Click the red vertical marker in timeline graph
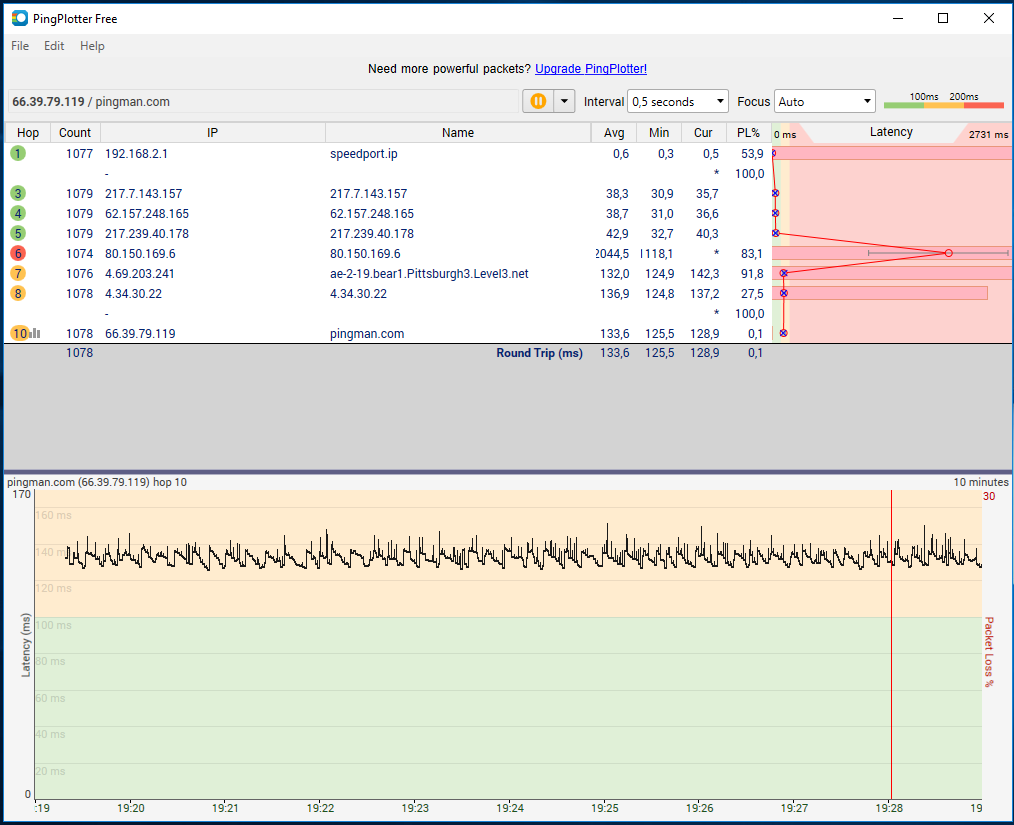 click(x=891, y=645)
